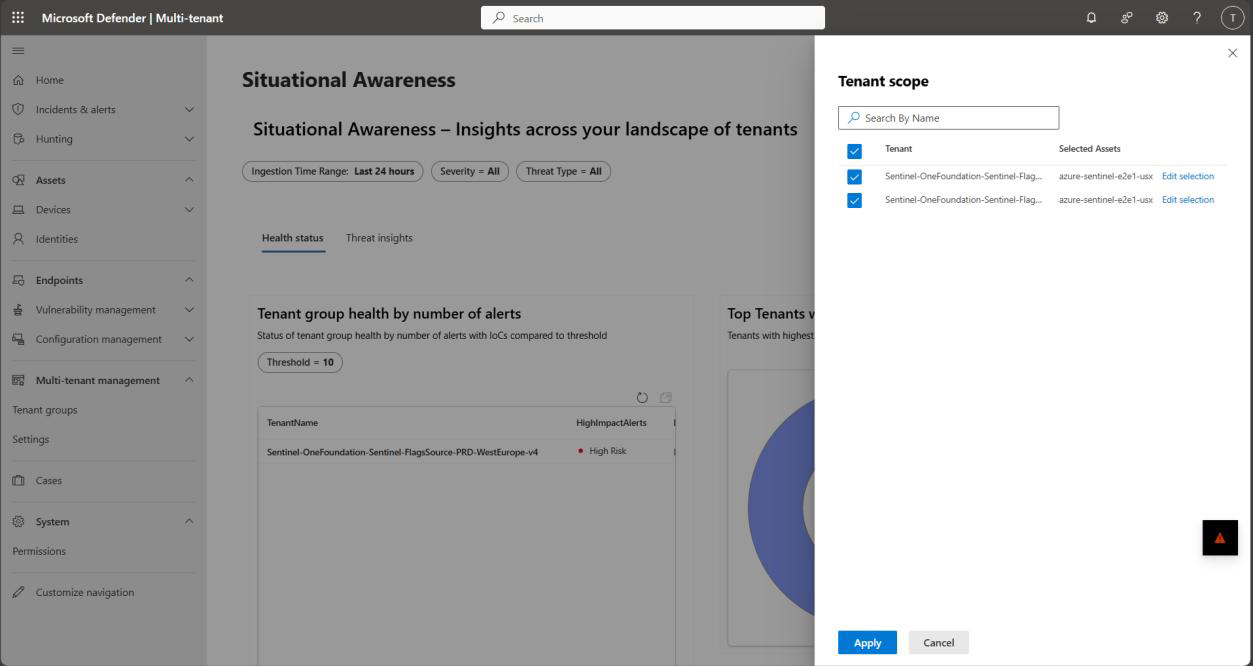The height and width of the screenshot is (666, 1253).
Task: Collapse the Endpoints section chevron
Action: click(x=189, y=280)
